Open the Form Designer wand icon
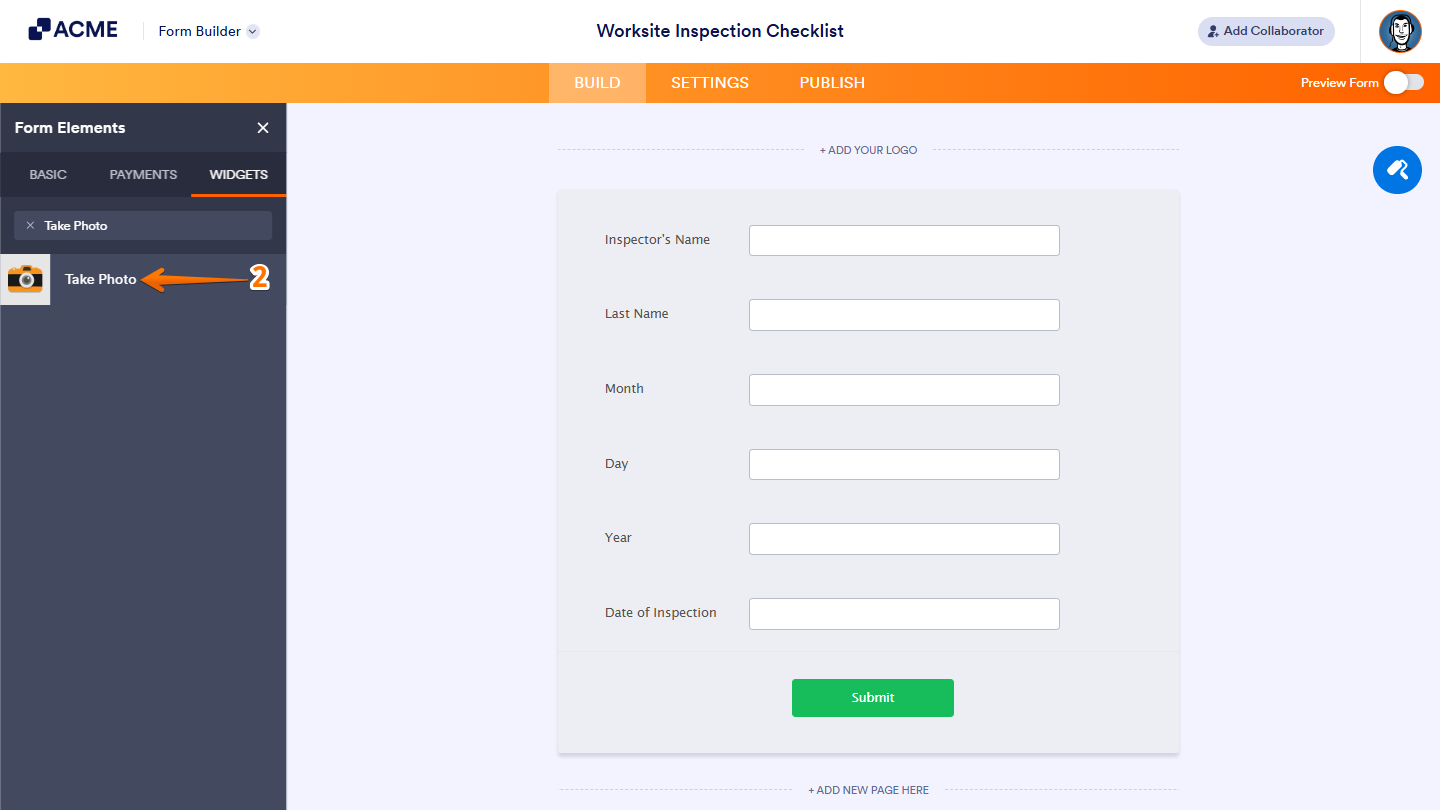This screenshot has width=1440, height=810. coord(1397,170)
